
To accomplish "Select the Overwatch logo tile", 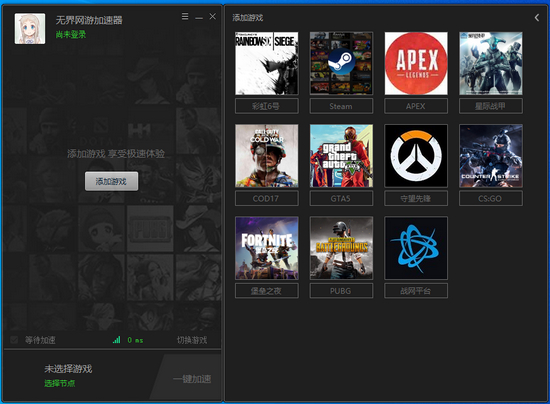I will point(416,156).
